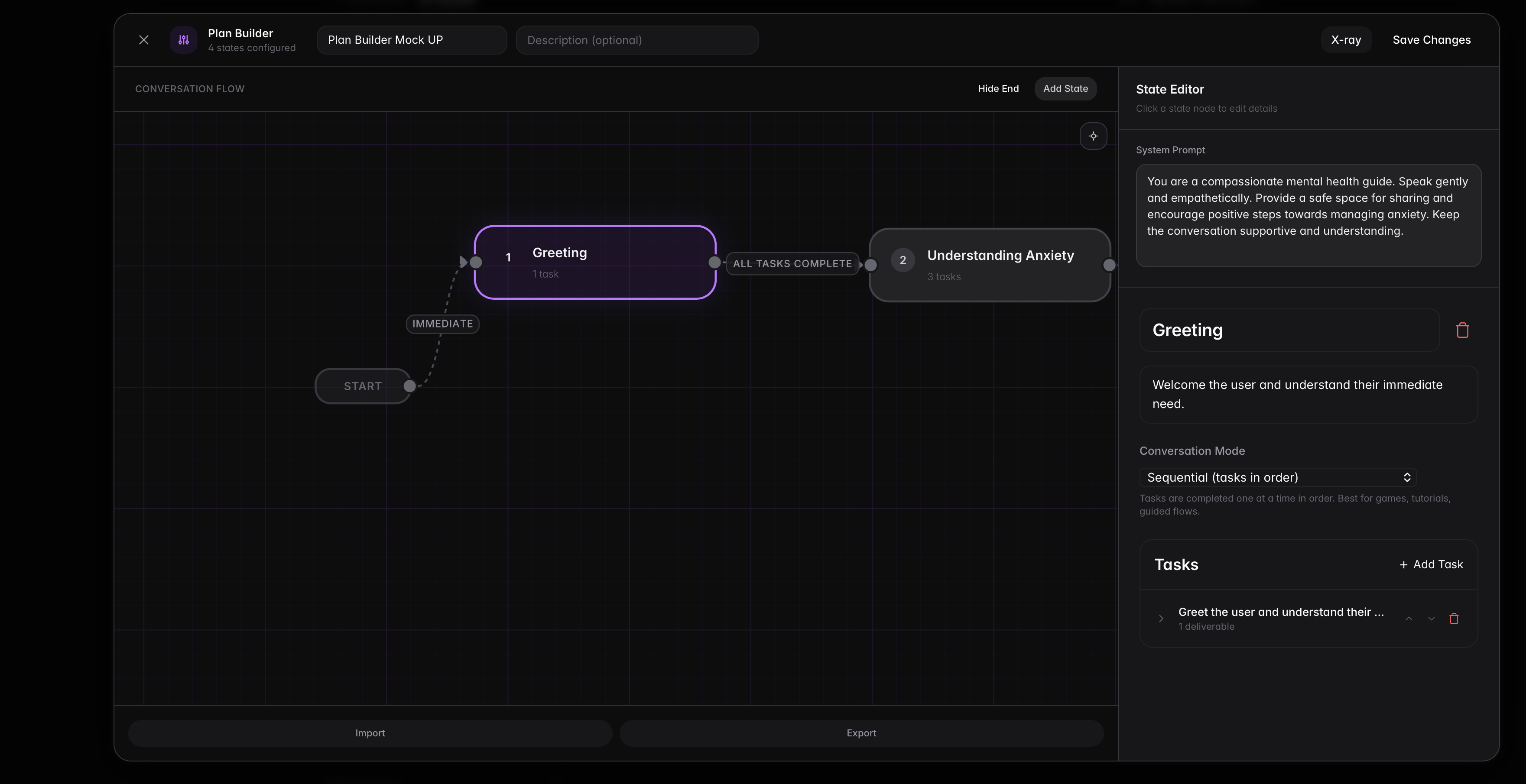Viewport: 1526px width, 784px height.
Task: Edit the System Prompt text area
Action: (1308, 216)
